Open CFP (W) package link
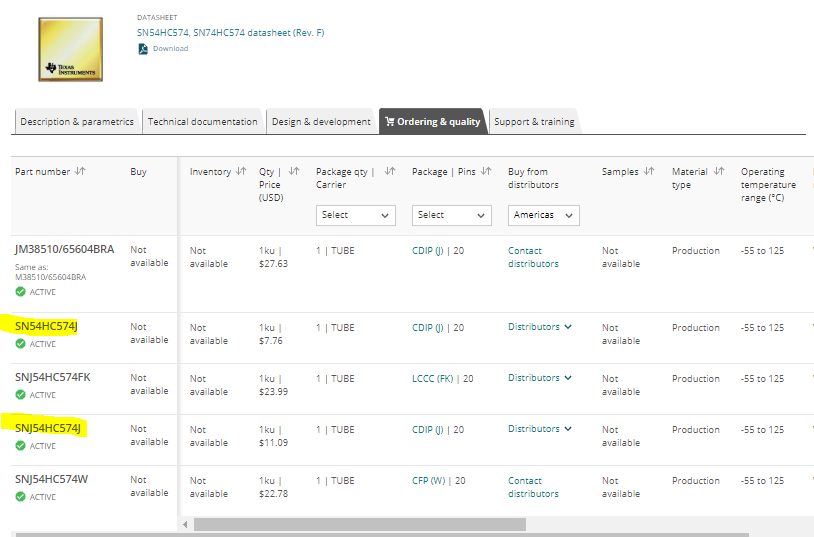 coord(428,480)
